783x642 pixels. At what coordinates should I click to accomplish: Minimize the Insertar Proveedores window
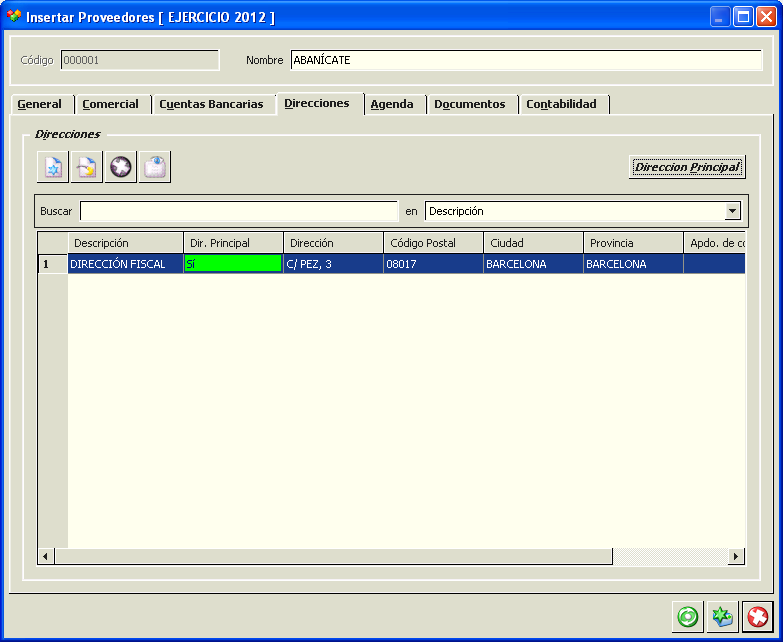tap(720, 17)
